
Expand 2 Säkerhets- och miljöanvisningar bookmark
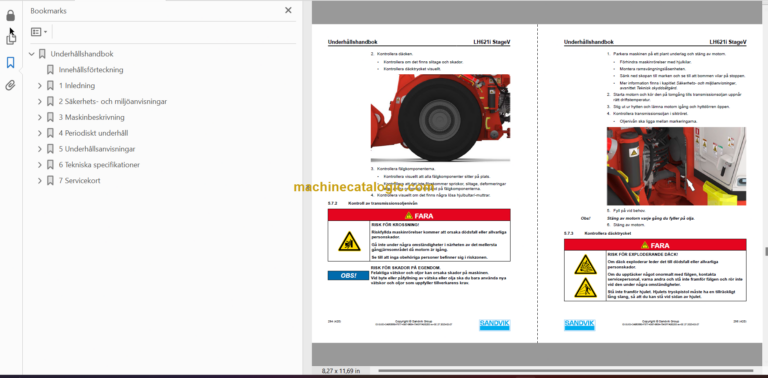click(40, 101)
